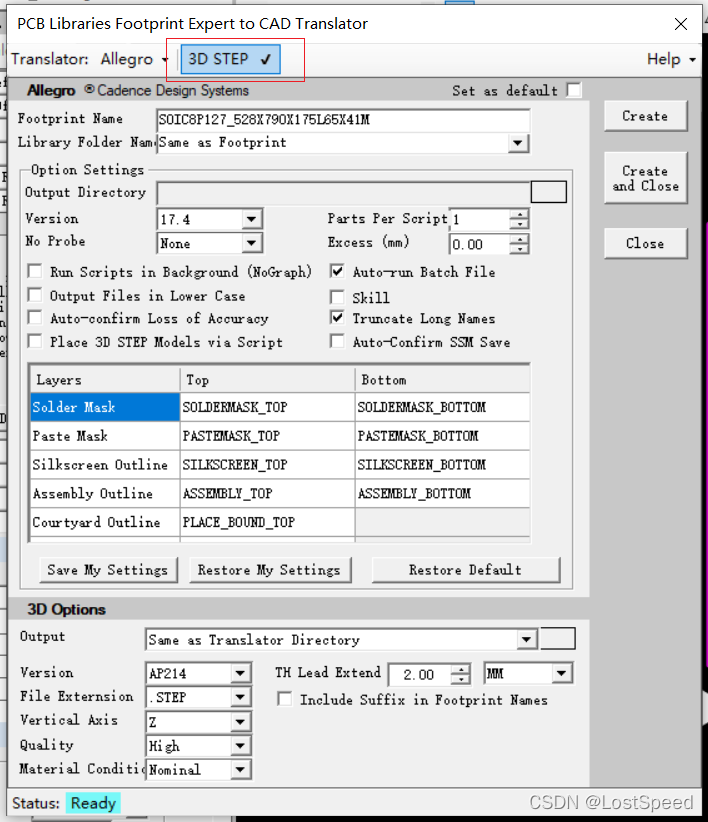
Task: Check the Set as default checkbox
Action: click(x=574, y=90)
